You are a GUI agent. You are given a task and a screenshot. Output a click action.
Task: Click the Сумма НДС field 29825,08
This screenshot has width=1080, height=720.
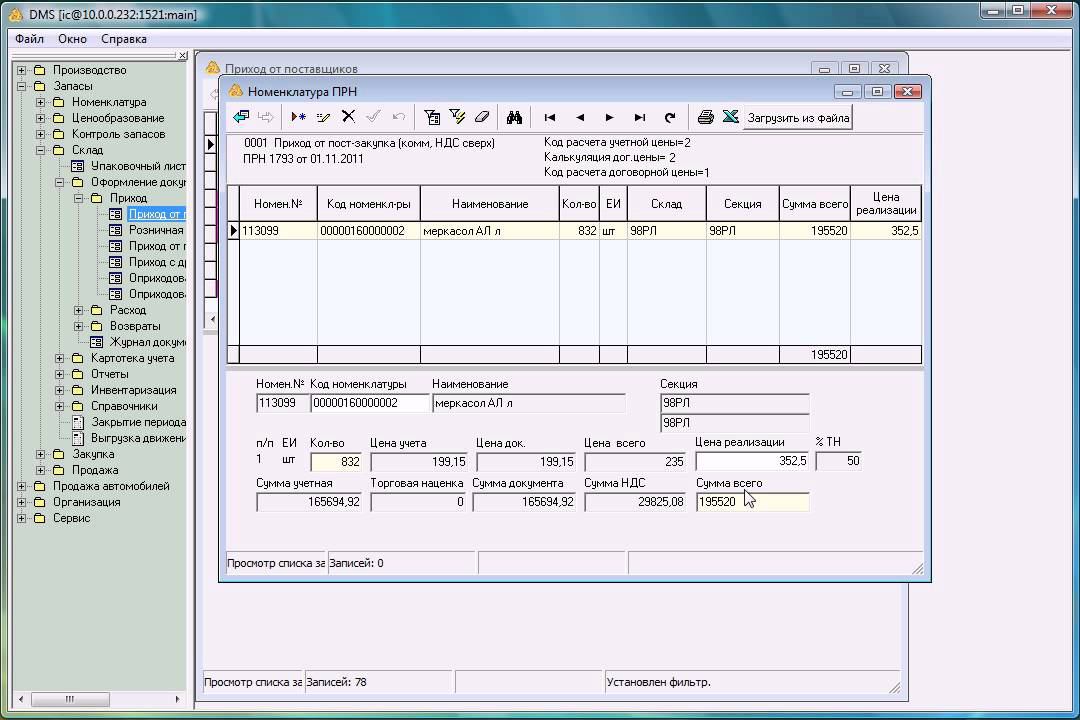click(635, 502)
